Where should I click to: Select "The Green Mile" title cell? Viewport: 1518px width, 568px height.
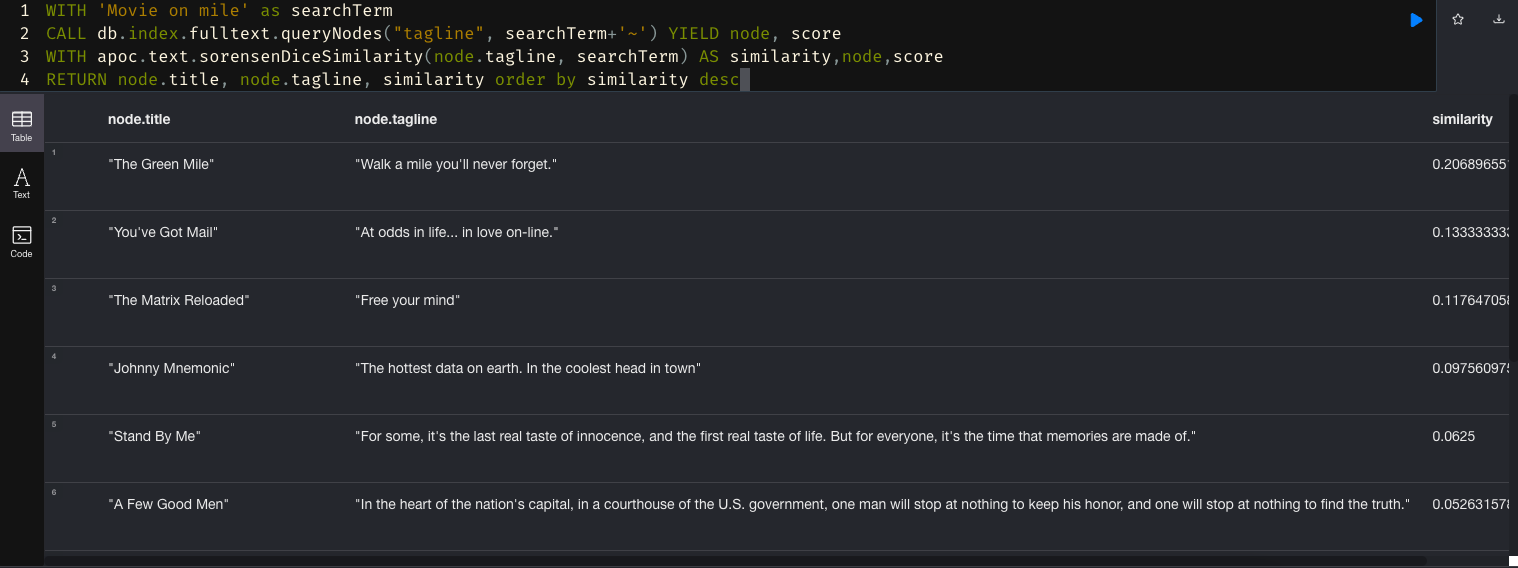coord(161,164)
